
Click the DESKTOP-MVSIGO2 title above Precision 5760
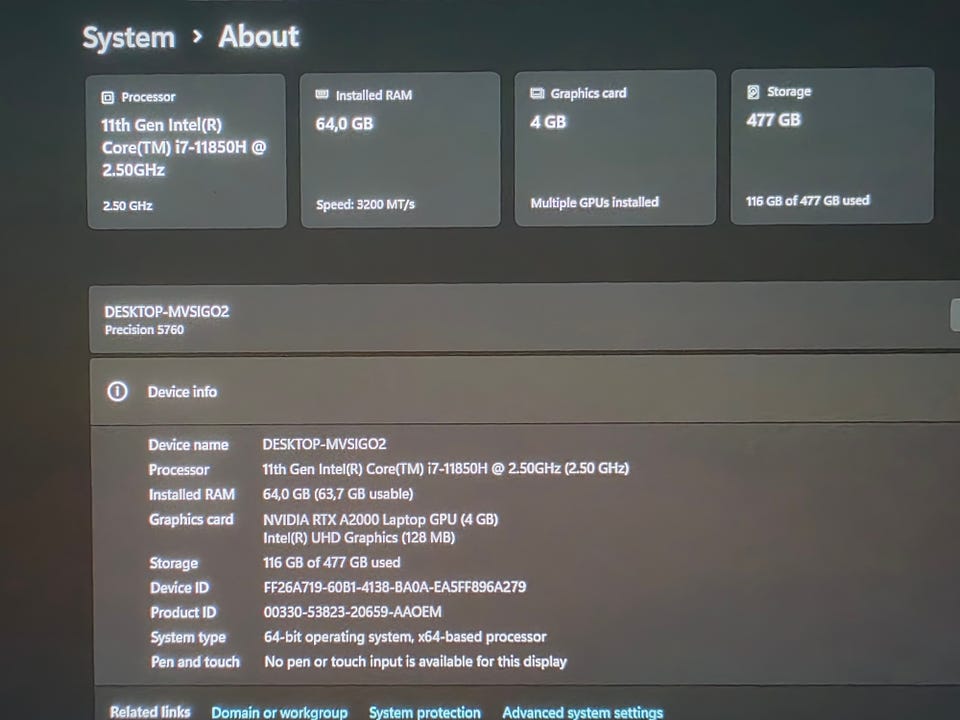click(x=167, y=312)
